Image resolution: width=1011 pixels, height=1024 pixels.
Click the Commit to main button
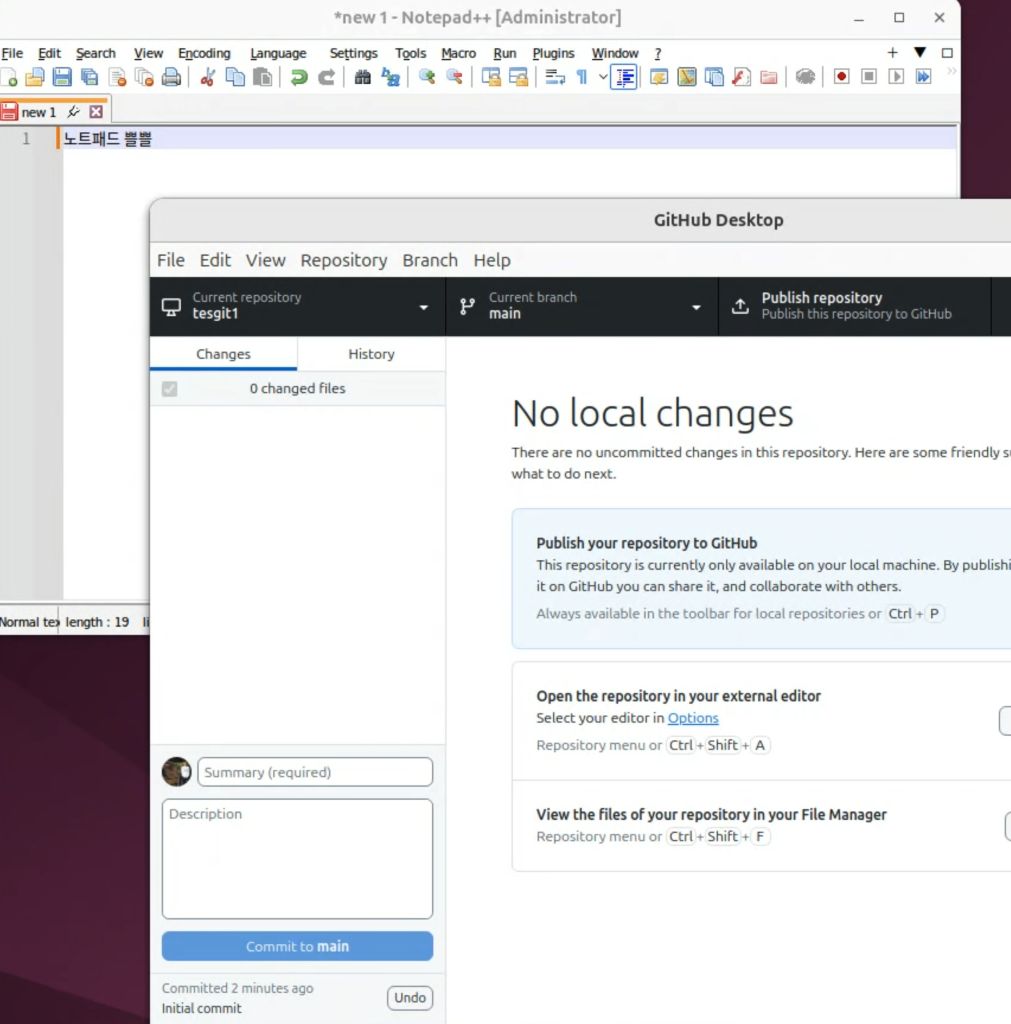[297, 946]
